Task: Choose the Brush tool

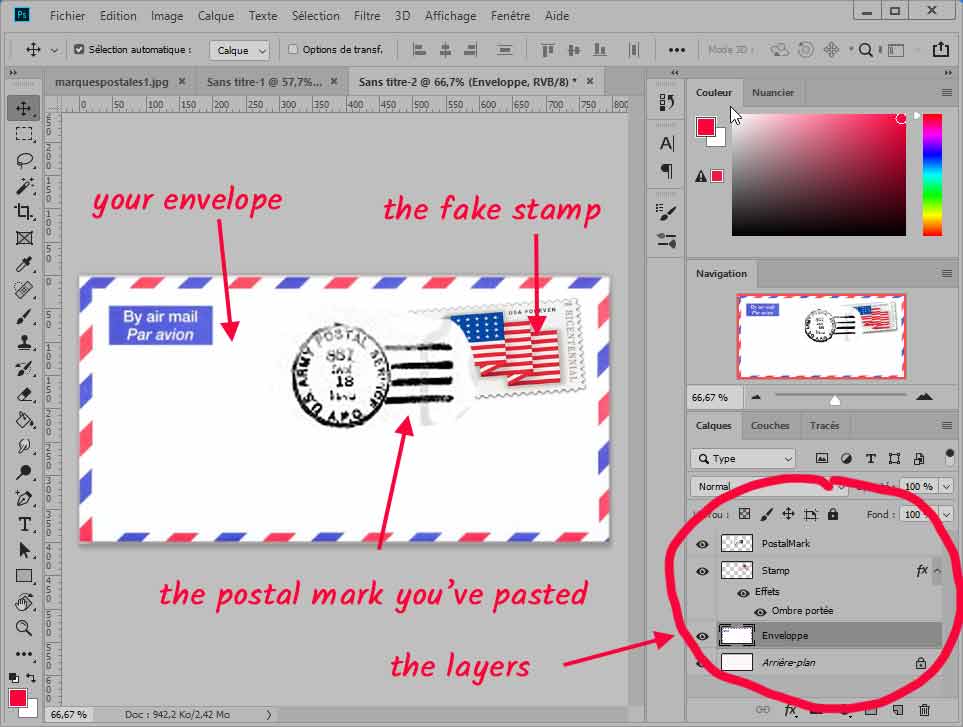Action: click(23, 316)
